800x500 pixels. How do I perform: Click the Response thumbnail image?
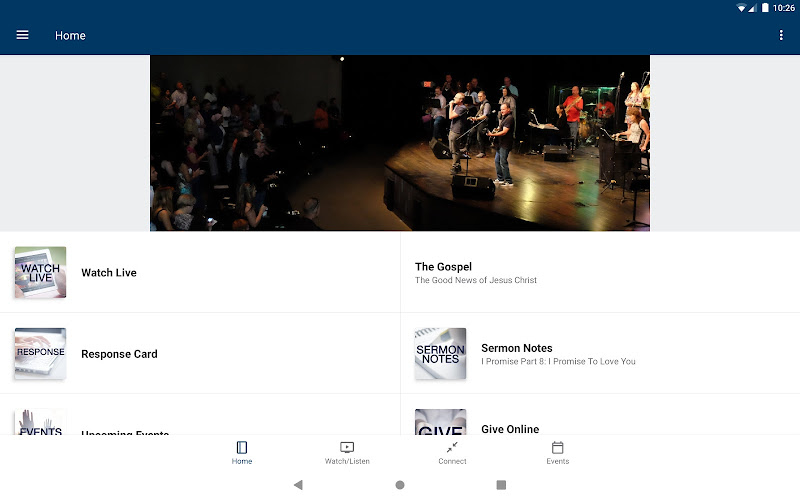(x=40, y=353)
